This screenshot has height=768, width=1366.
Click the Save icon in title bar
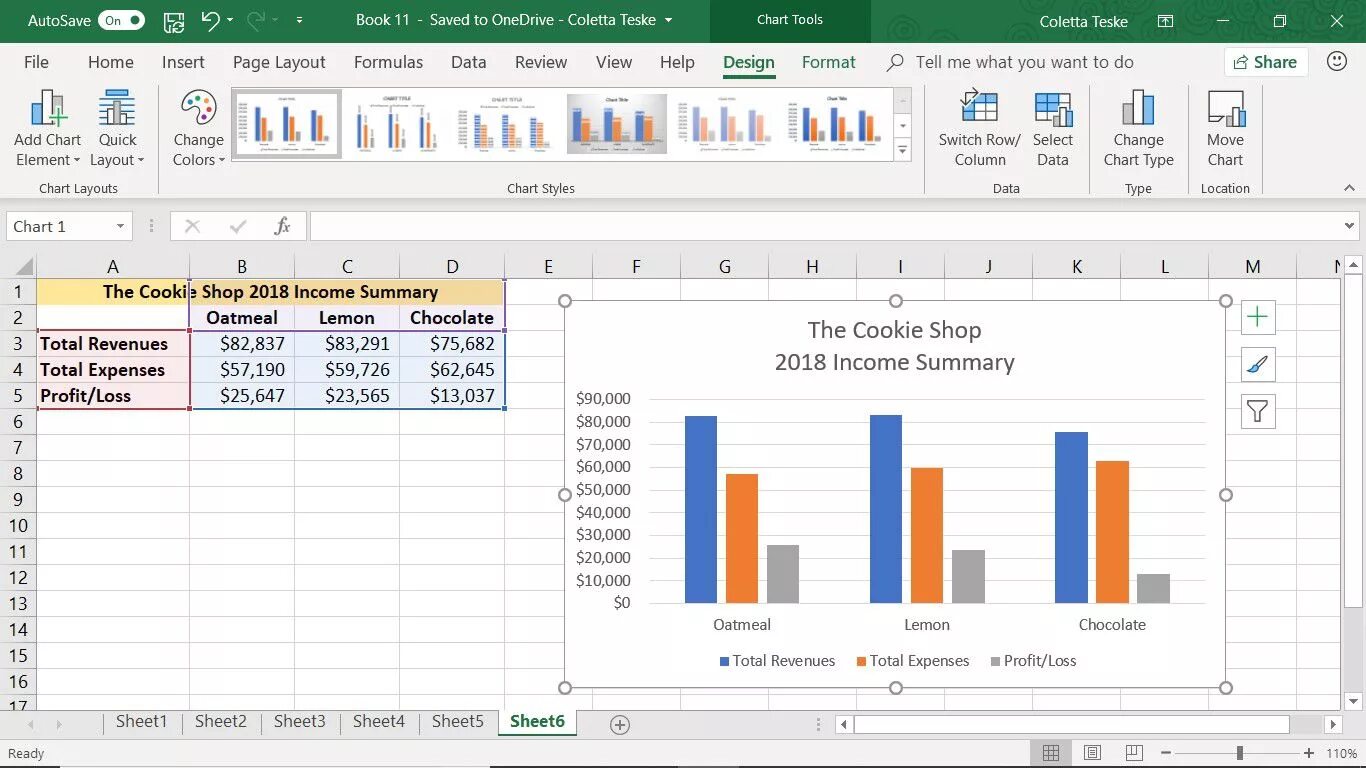point(173,21)
